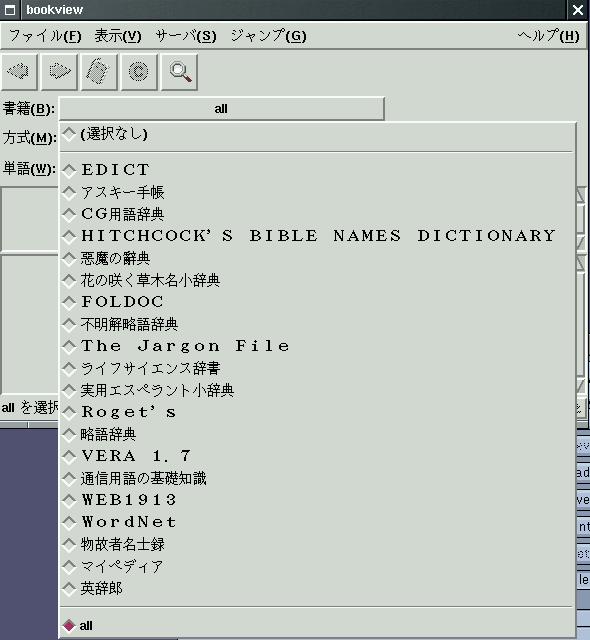Open the bookview window menu icon

pyautogui.click(x=10, y=10)
